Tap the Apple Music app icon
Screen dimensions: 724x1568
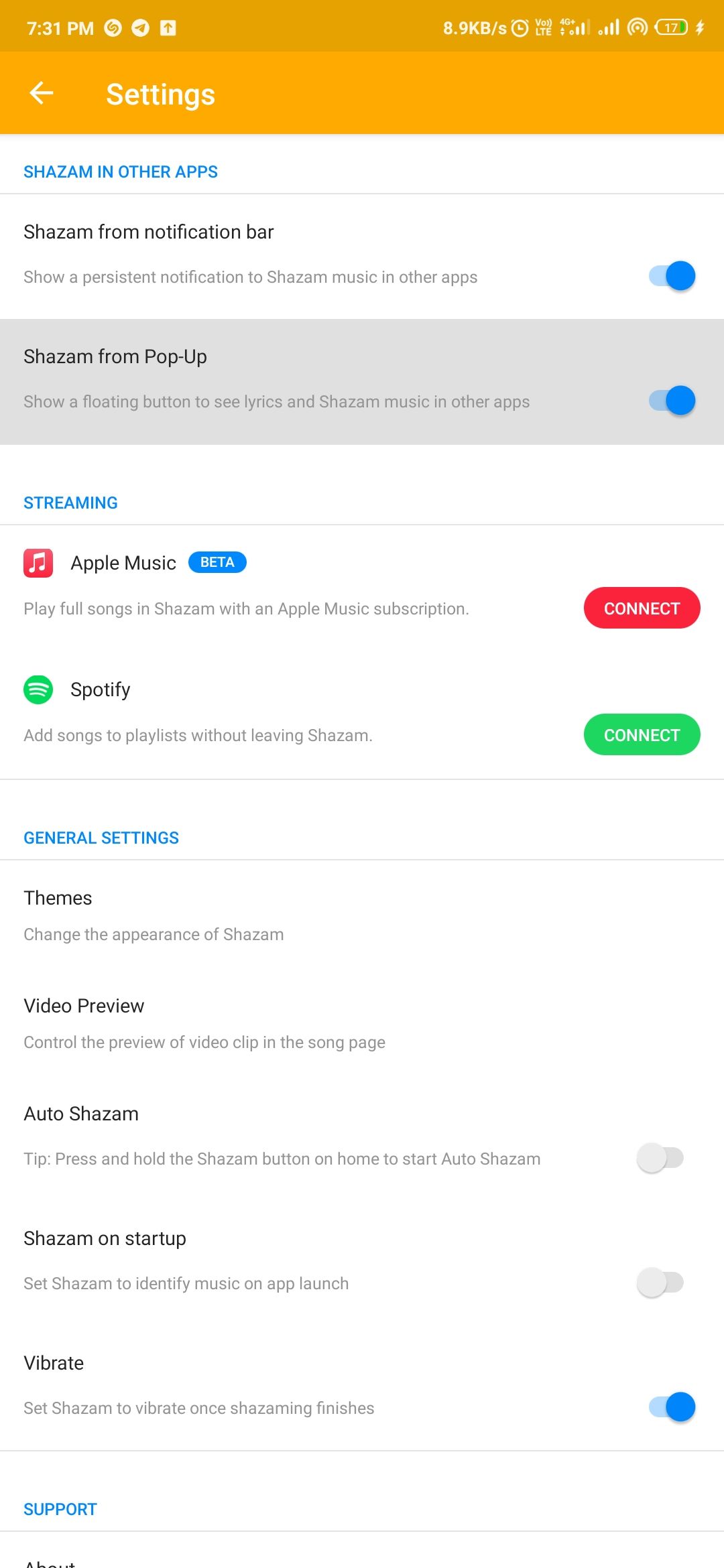coord(38,563)
